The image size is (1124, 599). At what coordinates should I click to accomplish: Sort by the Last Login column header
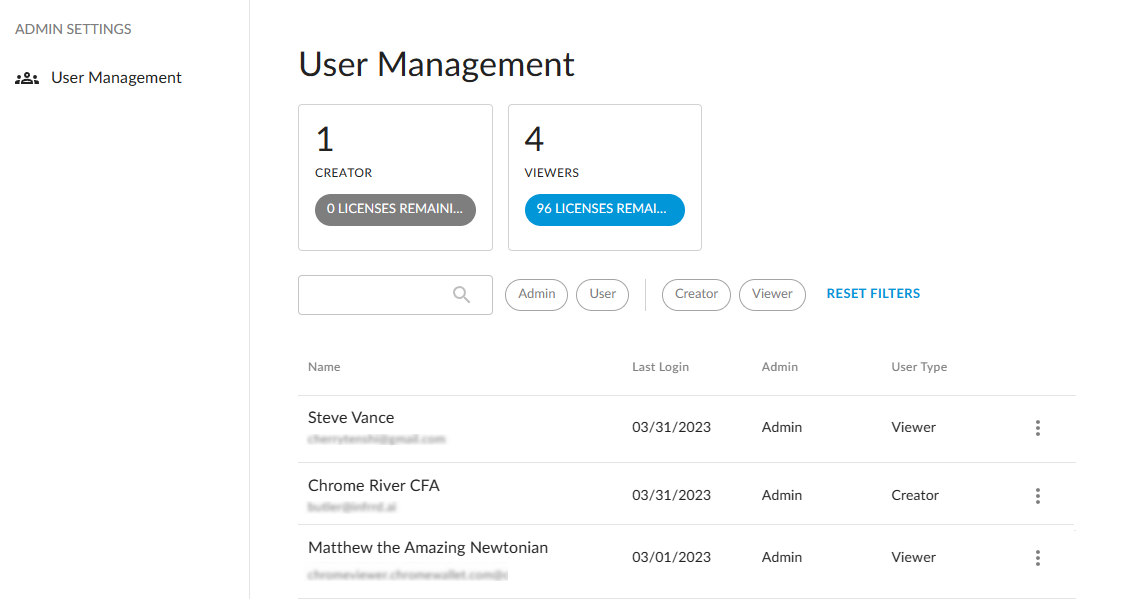tap(660, 367)
